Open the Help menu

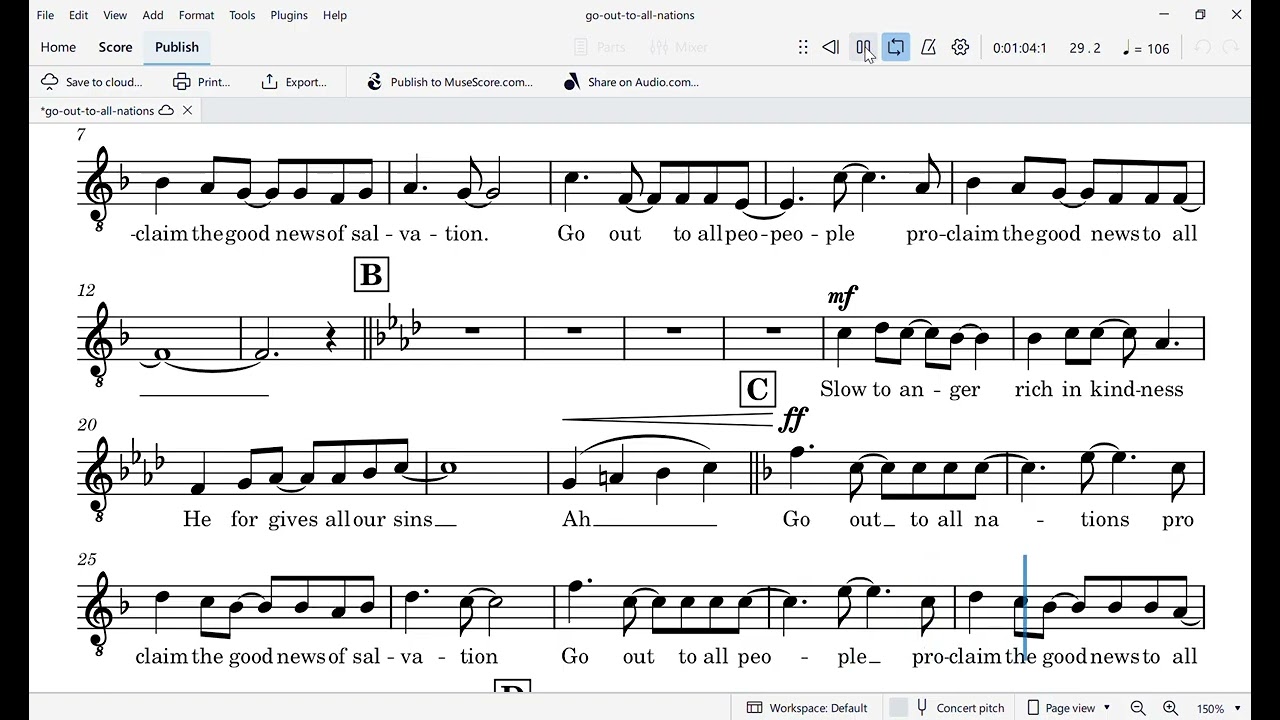pos(335,15)
